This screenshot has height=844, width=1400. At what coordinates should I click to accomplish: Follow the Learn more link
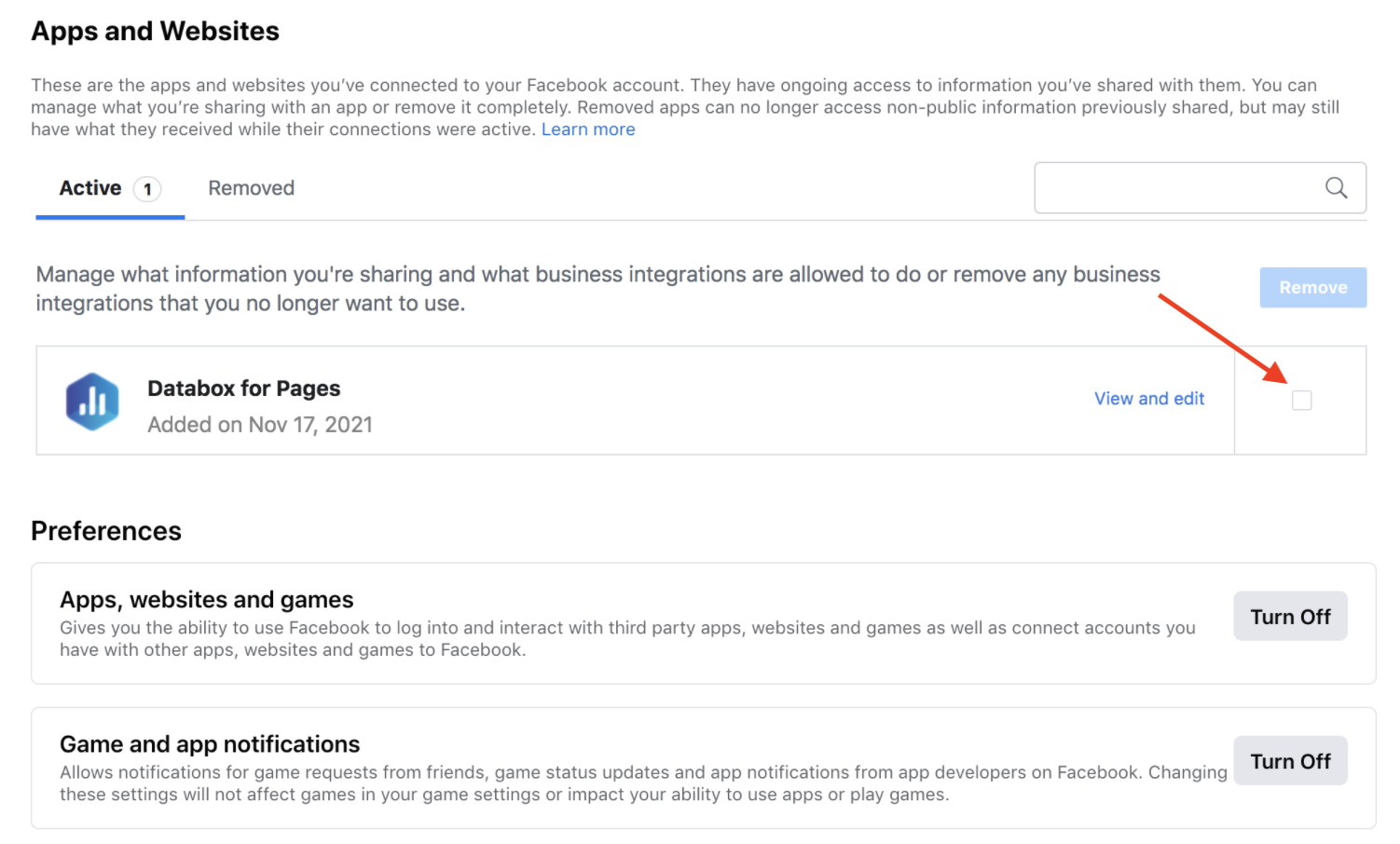pyautogui.click(x=587, y=129)
